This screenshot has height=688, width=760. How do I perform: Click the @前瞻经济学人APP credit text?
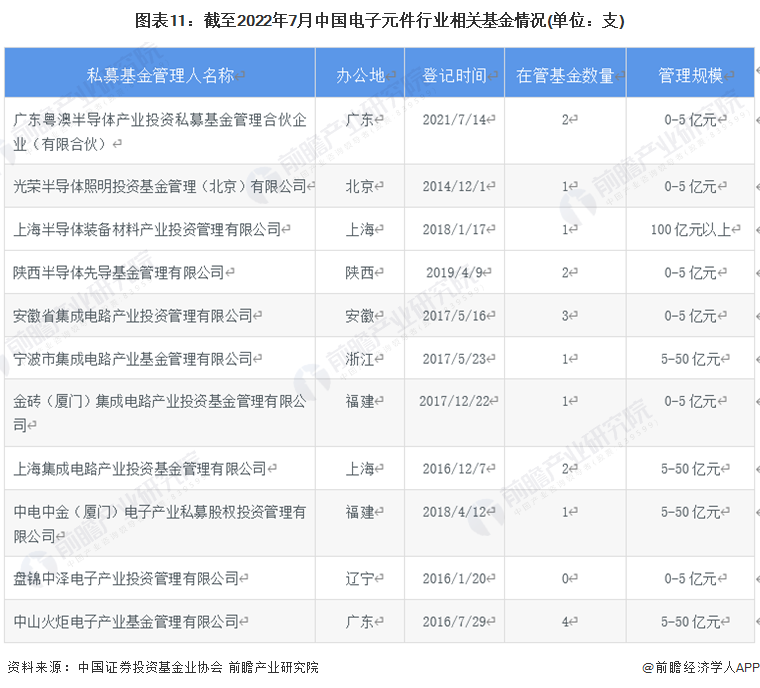[x=700, y=668]
